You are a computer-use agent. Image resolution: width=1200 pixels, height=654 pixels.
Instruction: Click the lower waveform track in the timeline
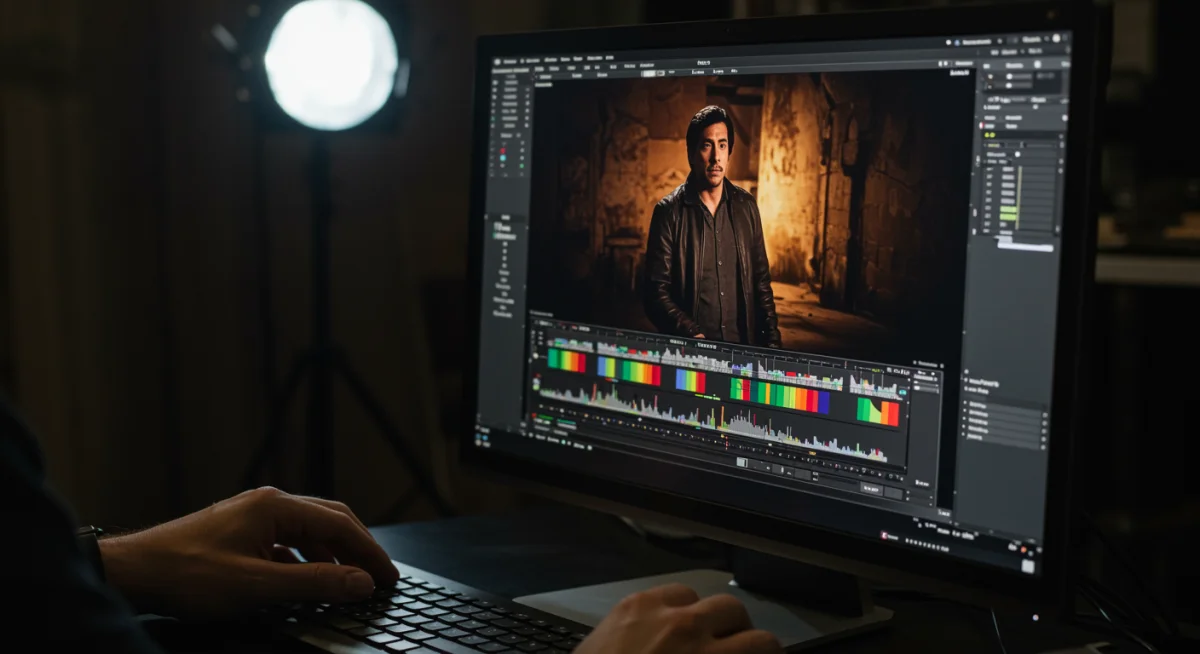pos(712,422)
